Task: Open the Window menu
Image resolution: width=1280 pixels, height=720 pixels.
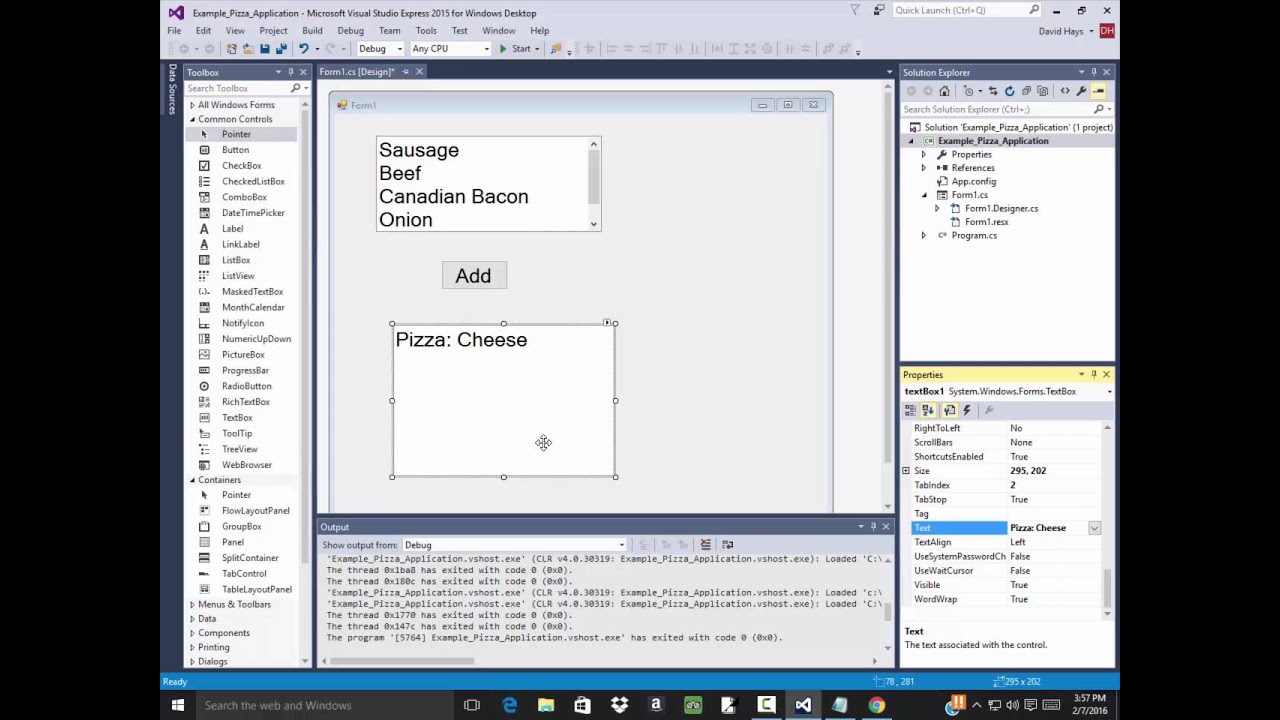Action: point(498,31)
